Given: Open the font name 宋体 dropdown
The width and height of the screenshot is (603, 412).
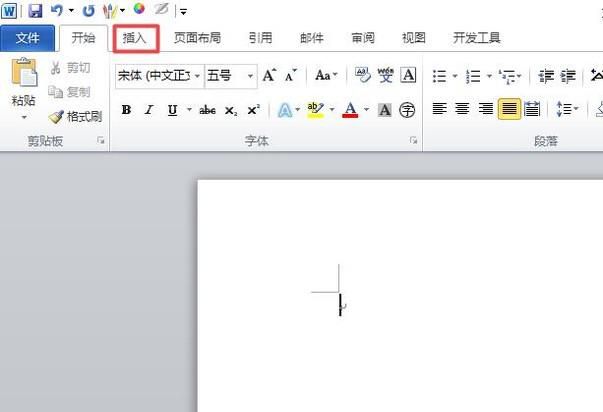Looking at the screenshot, I should tap(197, 76).
